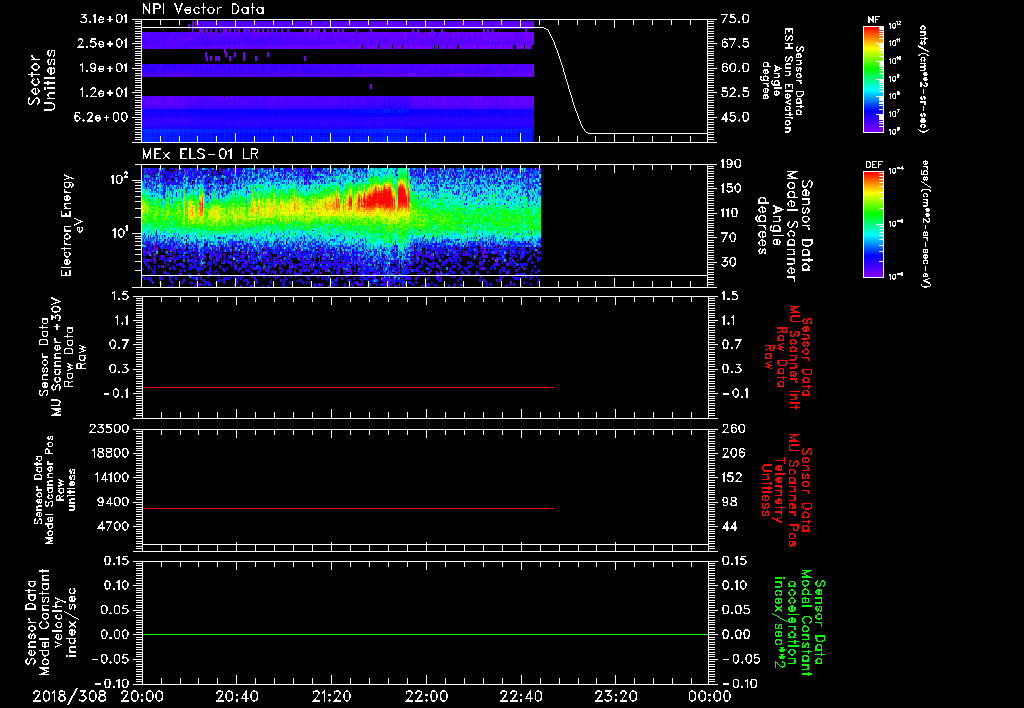Click the "22:00" time tick label
This screenshot has height=708, width=1024.
coord(426,696)
